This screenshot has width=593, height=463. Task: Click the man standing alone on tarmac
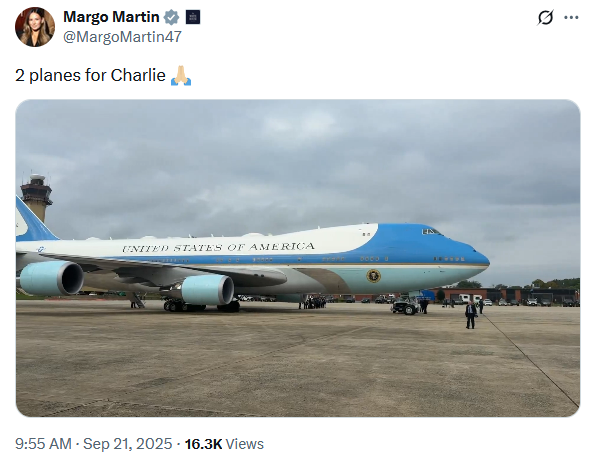tap(470, 315)
